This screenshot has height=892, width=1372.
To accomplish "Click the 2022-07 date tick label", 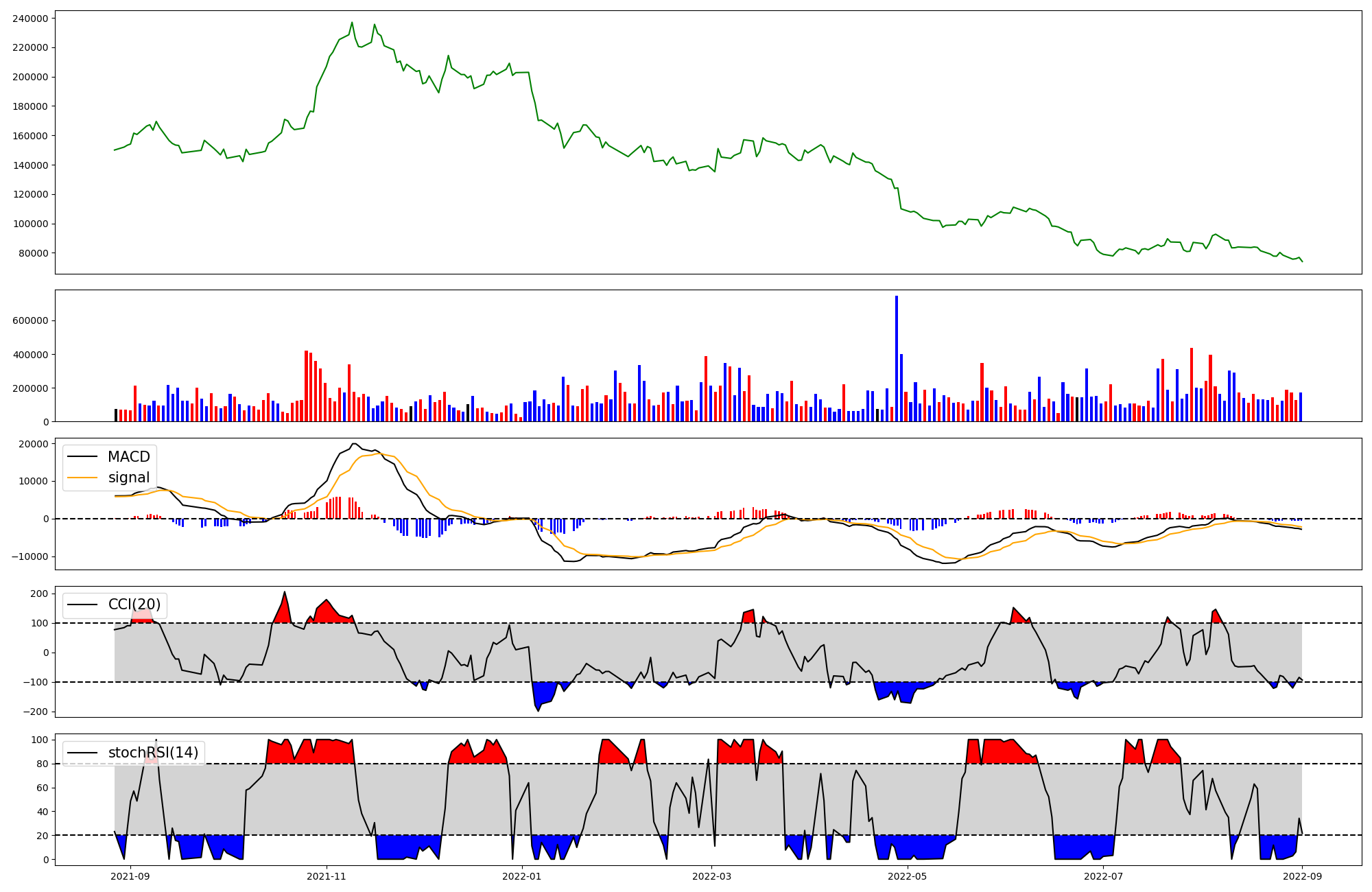I will click(1103, 876).
